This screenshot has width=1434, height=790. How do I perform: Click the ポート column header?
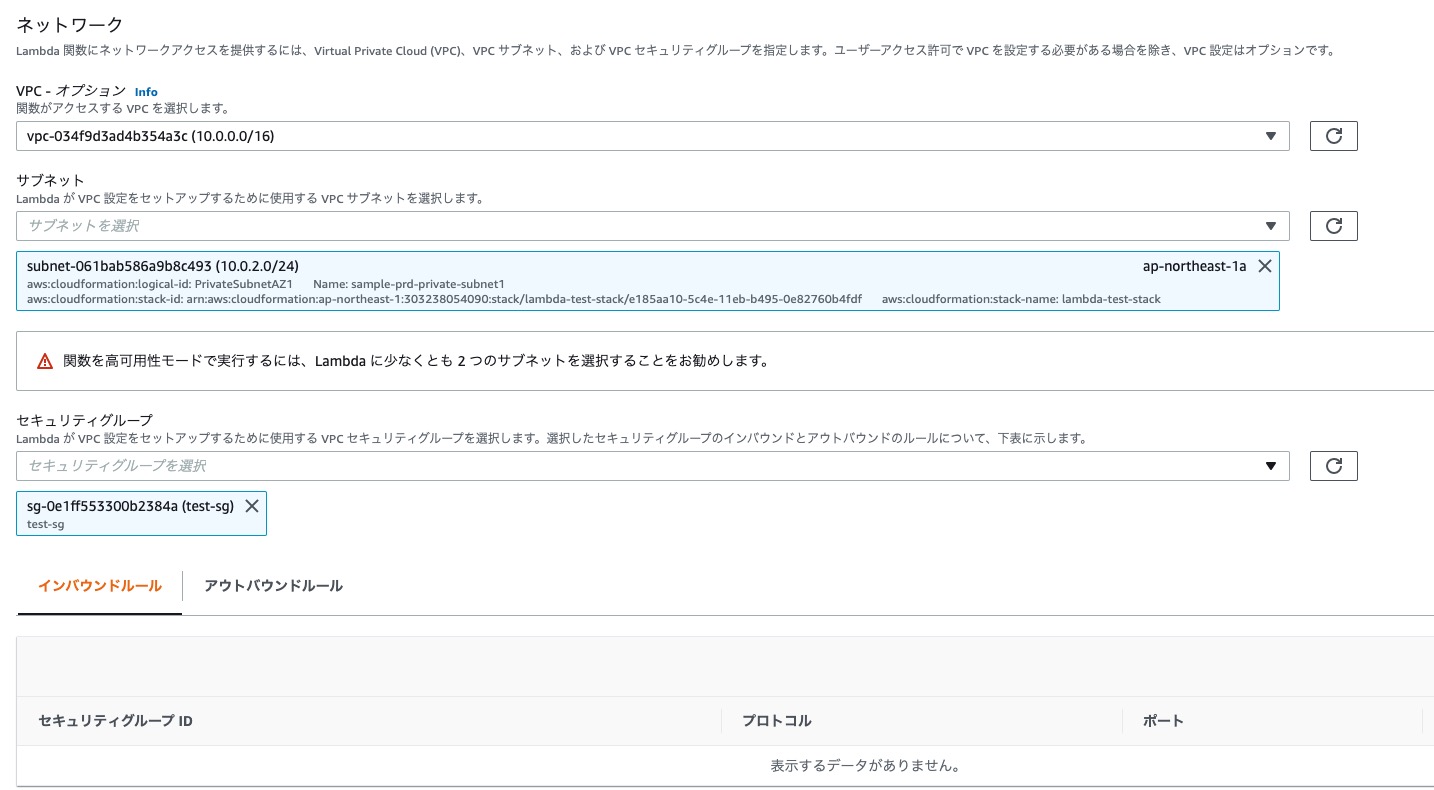click(x=1163, y=721)
